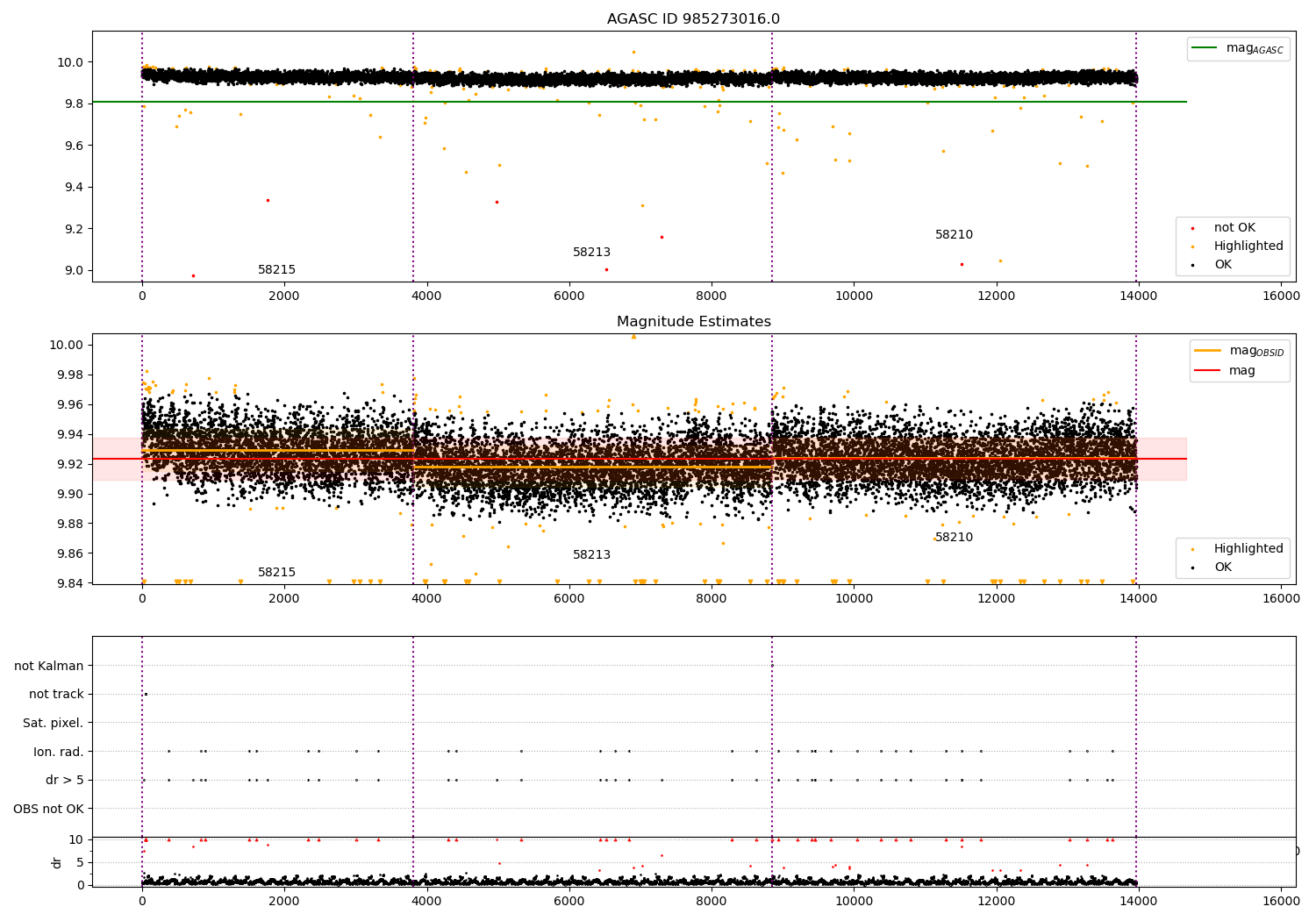
Task: Click the '58215' annotation in top plot
Action: (x=276, y=270)
